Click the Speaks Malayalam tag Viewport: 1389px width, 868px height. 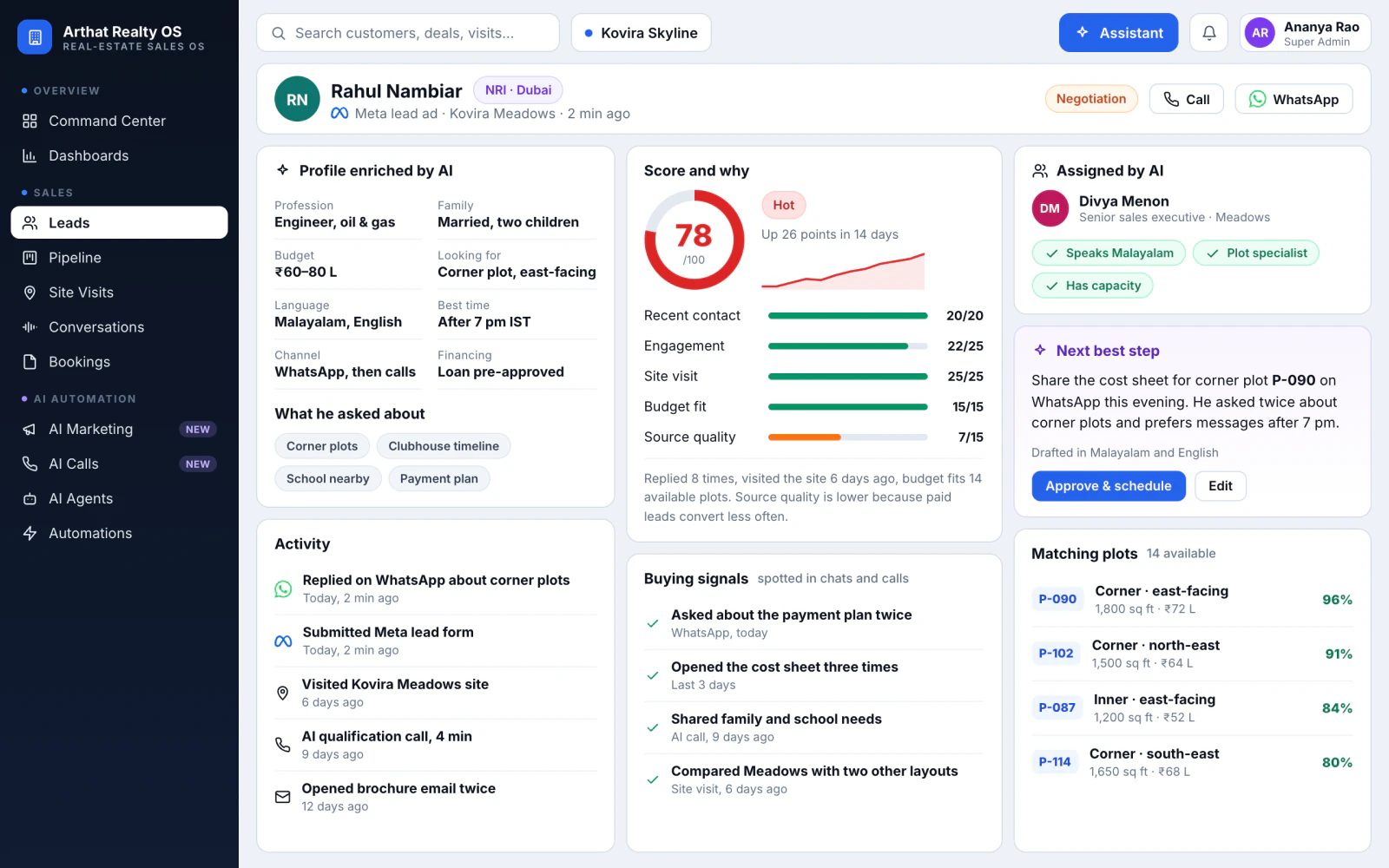(x=1109, y=253)
